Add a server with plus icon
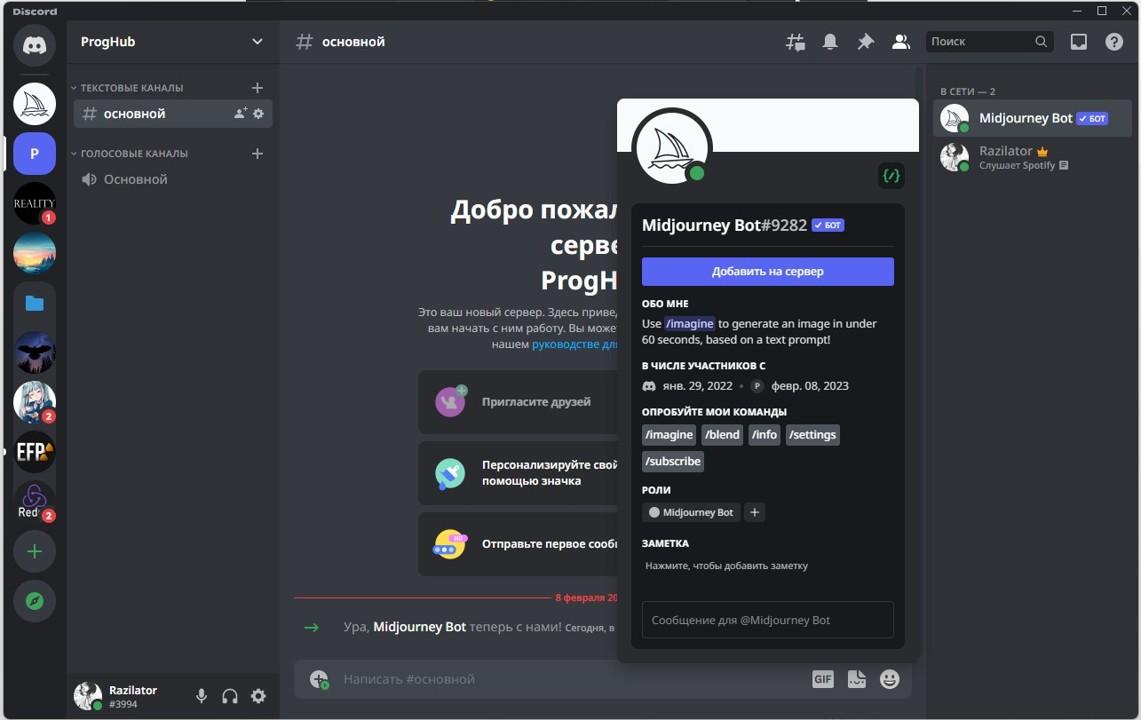 tap(34, 551)
